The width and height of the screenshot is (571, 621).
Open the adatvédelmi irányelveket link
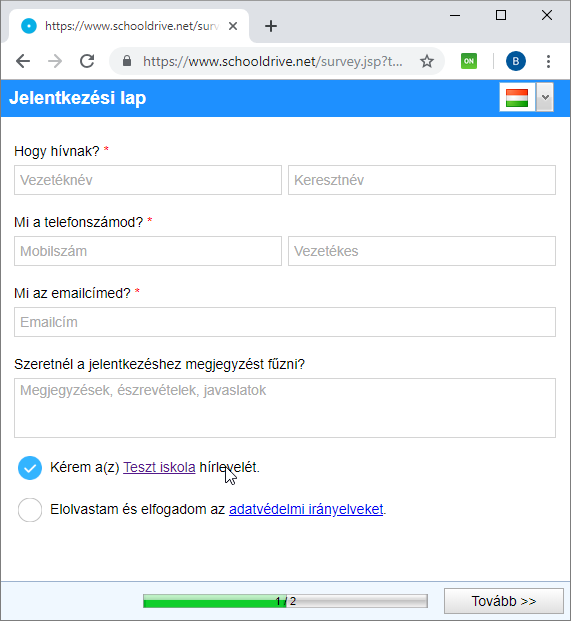(306, 509)
